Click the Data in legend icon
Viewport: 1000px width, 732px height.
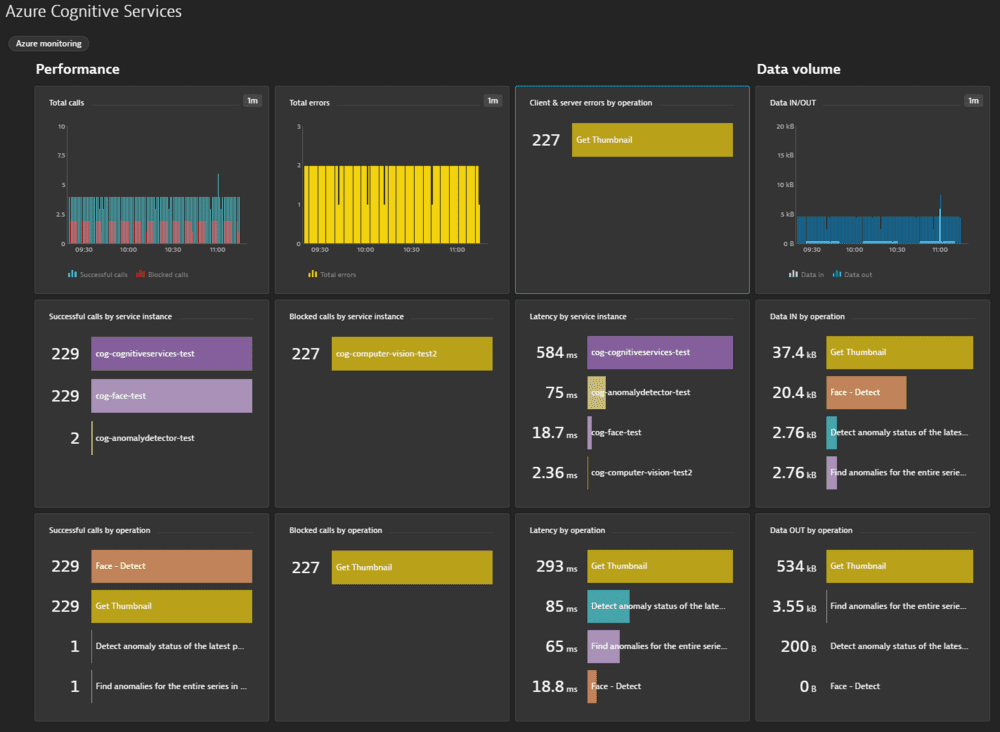tap(793, 274)
